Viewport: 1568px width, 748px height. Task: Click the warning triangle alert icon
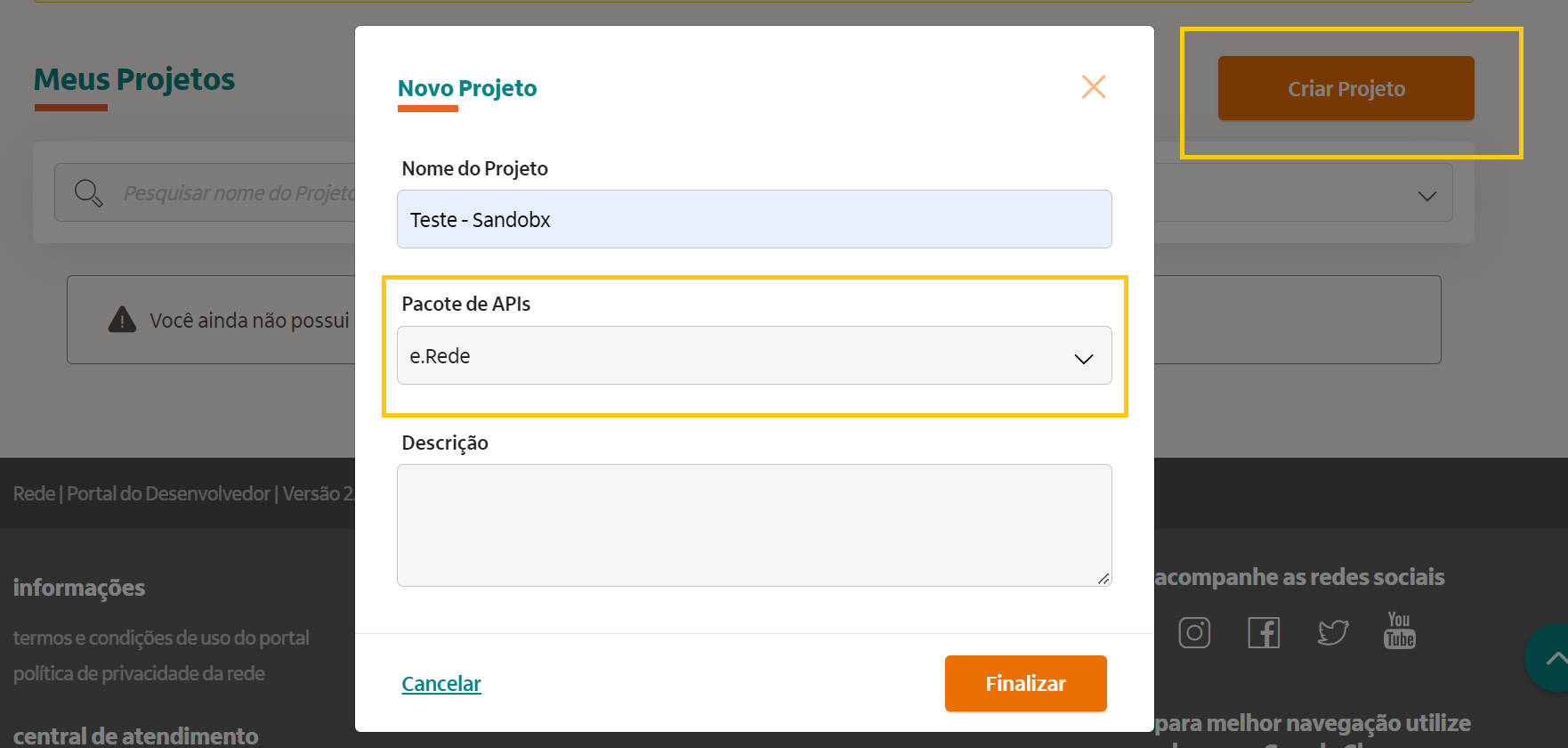click(121, 320)
